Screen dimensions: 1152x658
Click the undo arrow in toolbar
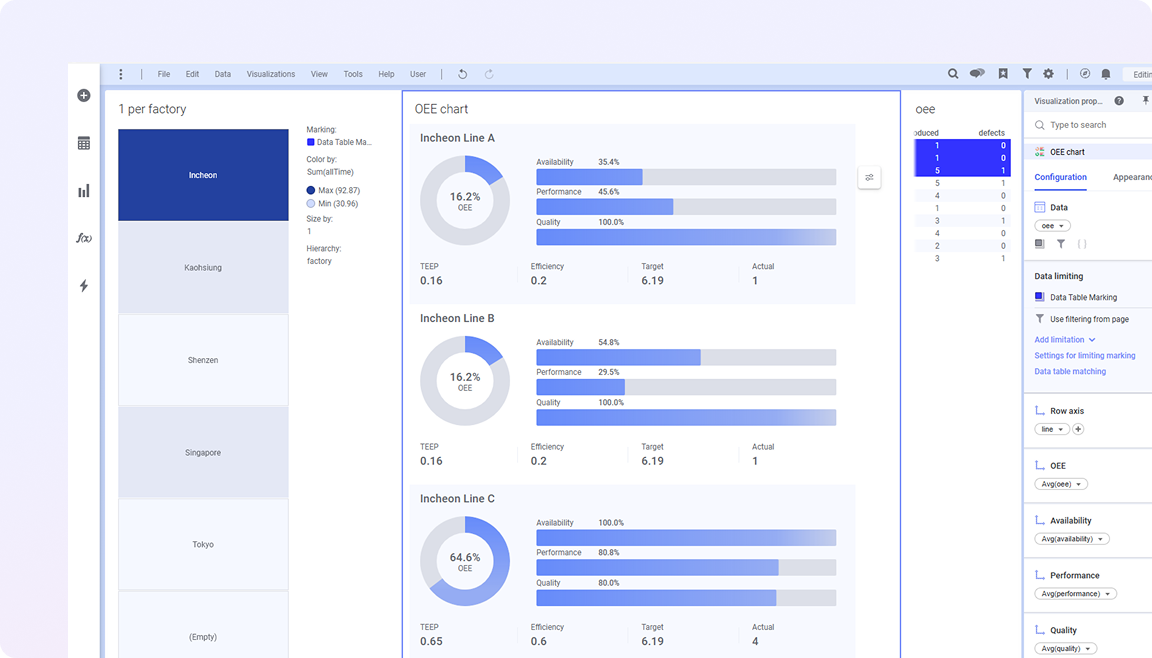pyautogui.click(x=462, y=74)
